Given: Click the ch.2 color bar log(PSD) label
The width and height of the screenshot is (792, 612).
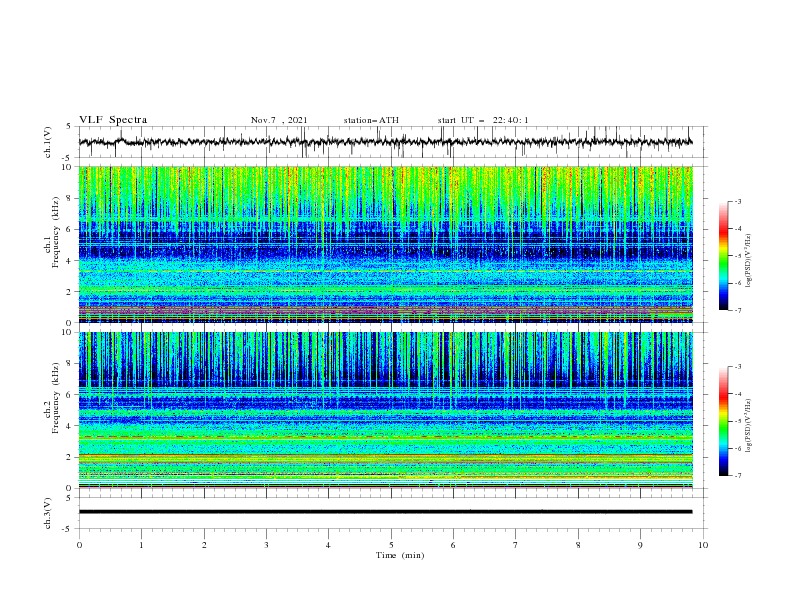Looking at the screenshot, I should (x=748, y=425).
